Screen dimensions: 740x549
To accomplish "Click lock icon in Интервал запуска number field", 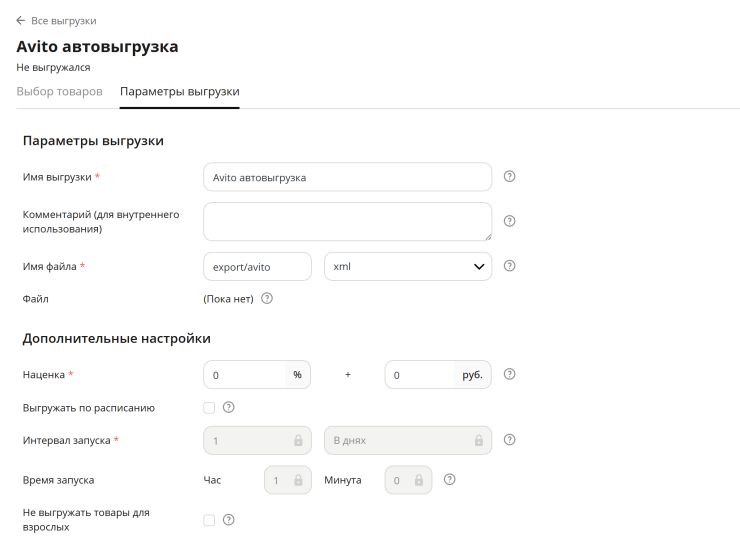I will (298, 440).
